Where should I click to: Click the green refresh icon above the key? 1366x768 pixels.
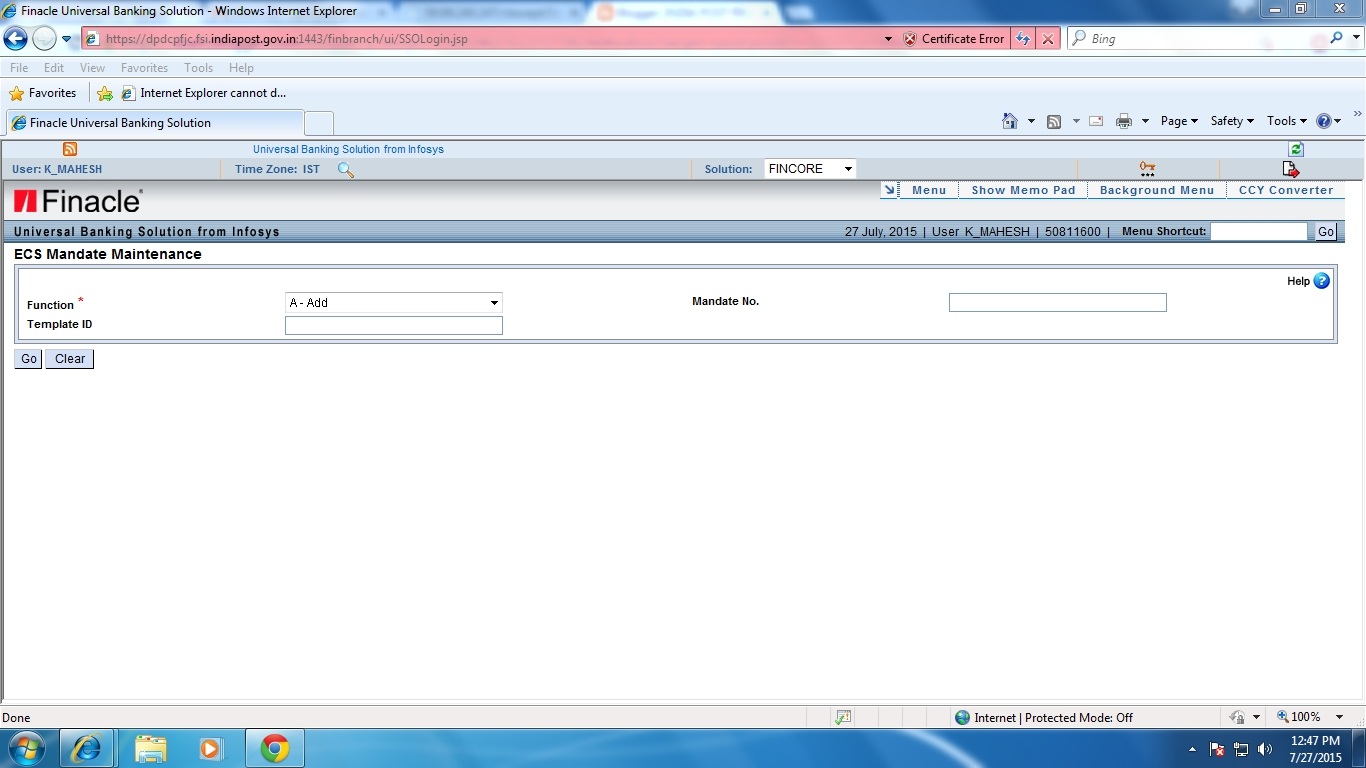pos(1296,148)
